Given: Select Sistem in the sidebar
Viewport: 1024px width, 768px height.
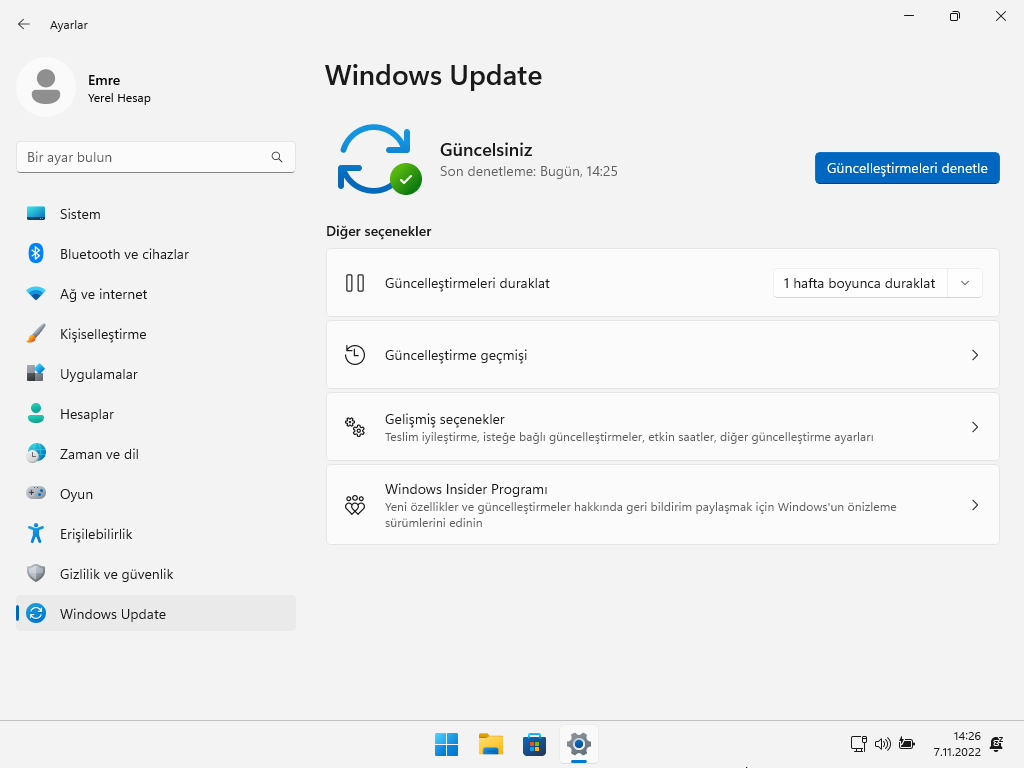Looking at the screenshot, I should [x=80, y=214].
